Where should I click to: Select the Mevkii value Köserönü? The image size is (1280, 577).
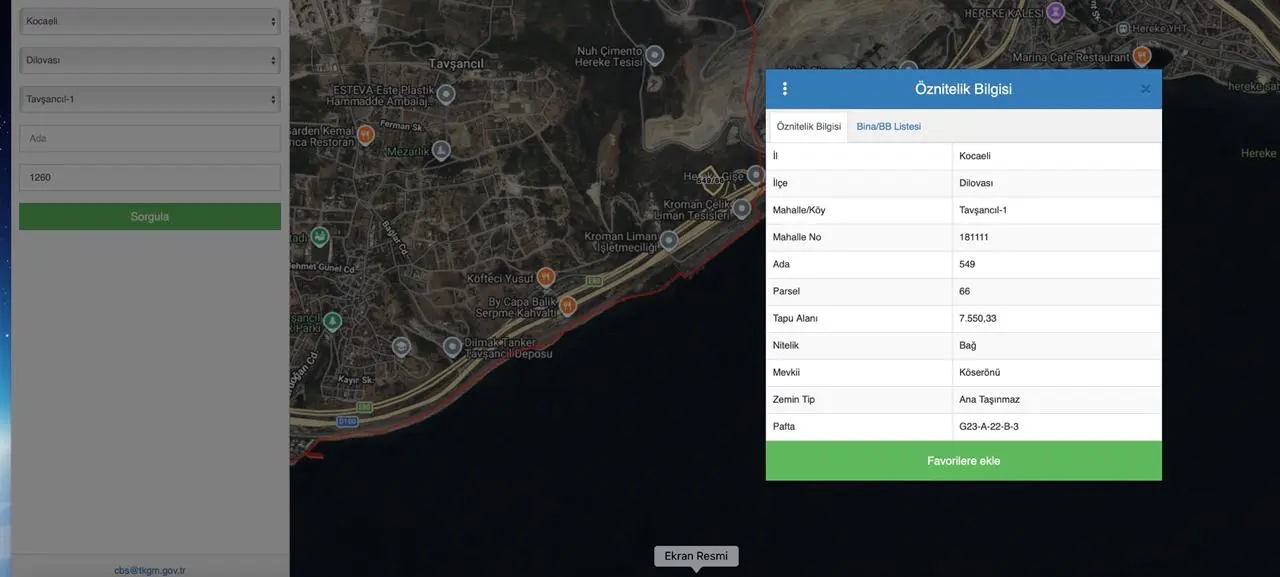click(x=981, y=372)
